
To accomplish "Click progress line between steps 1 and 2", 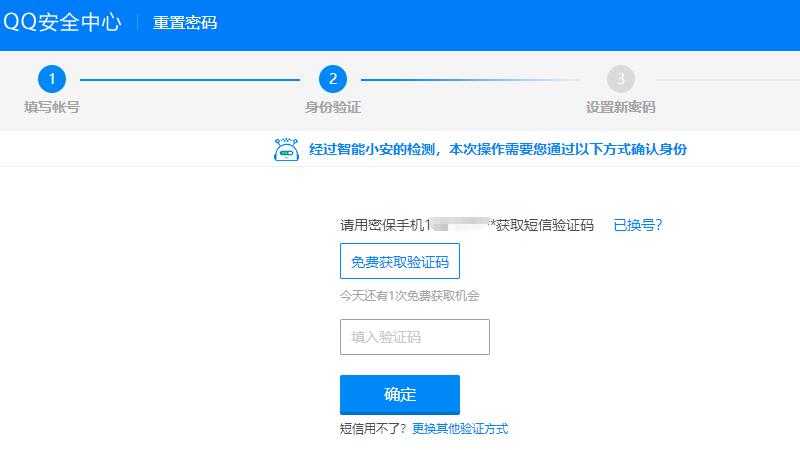I will 190,79.
